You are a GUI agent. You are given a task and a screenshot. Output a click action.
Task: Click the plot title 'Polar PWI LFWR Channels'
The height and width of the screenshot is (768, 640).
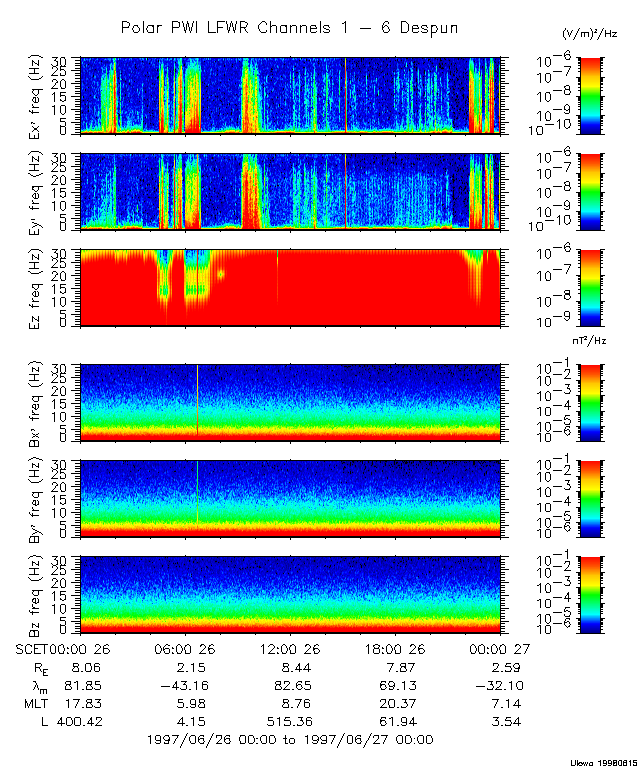[289, 28]
